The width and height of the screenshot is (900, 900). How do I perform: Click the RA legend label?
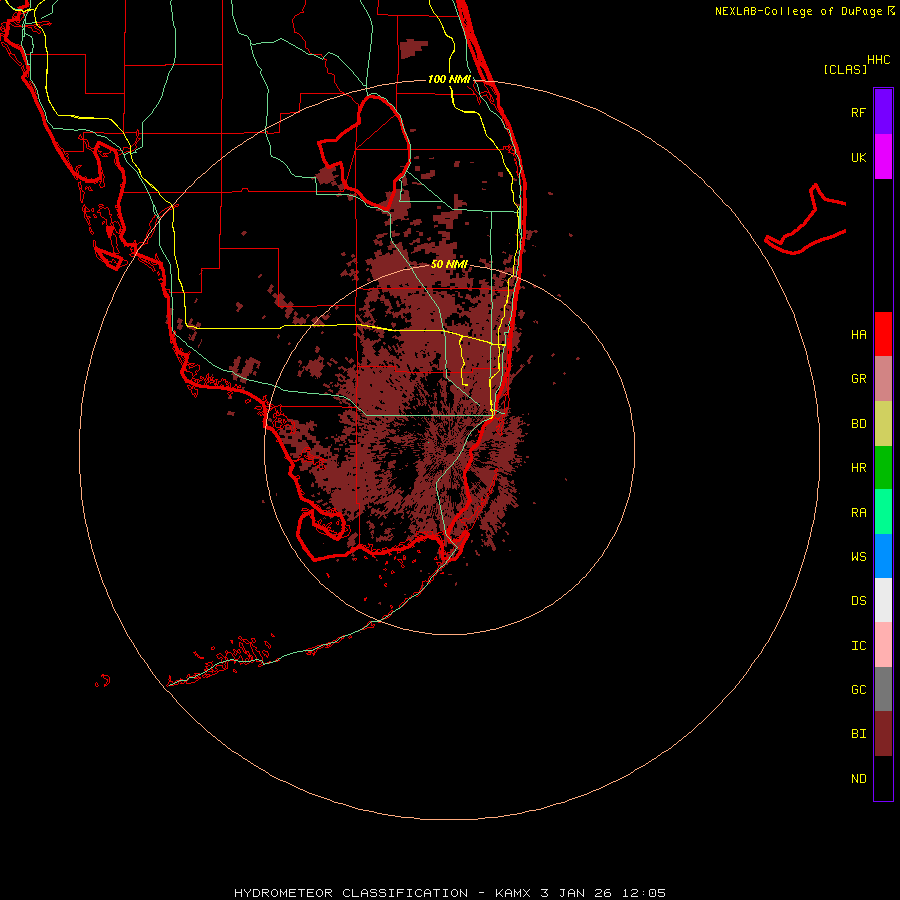click(858, 513)
